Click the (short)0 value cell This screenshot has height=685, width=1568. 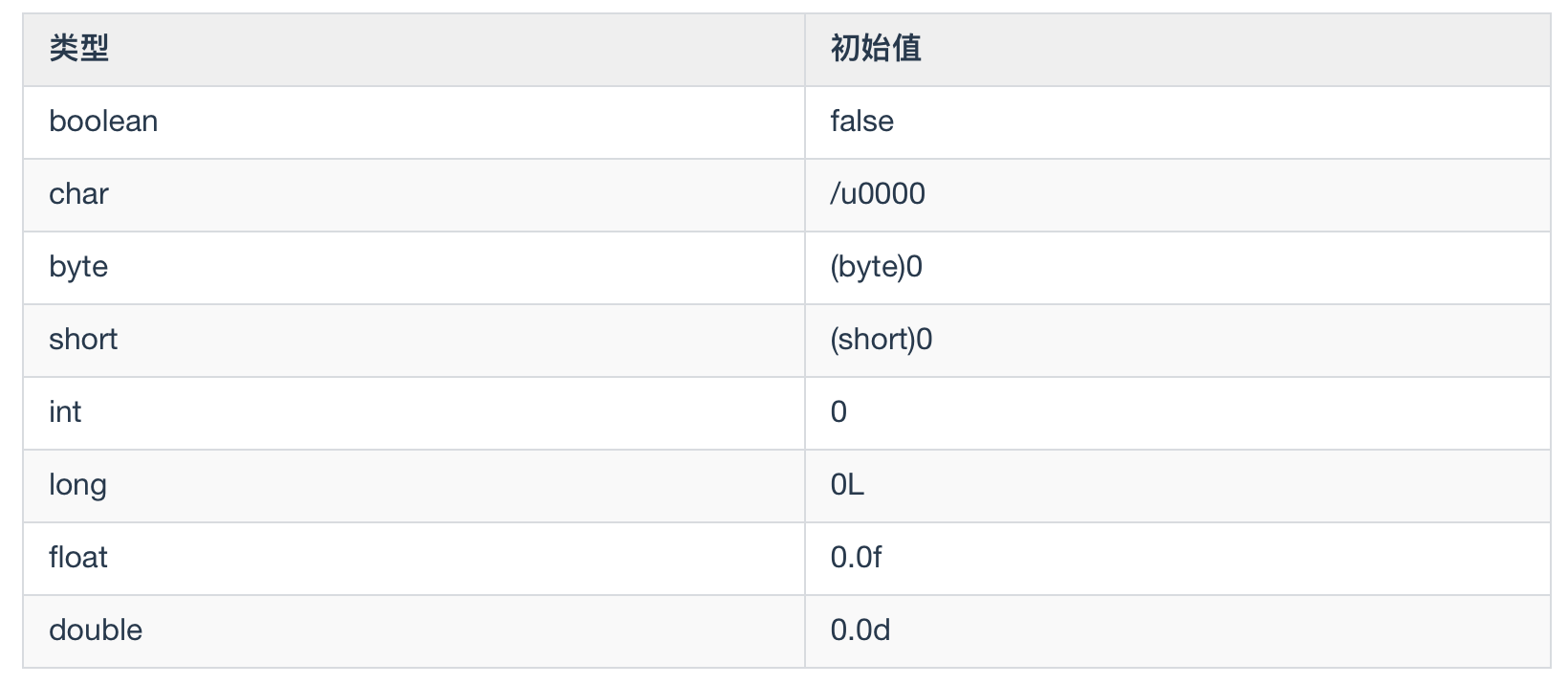coord(881,340)
